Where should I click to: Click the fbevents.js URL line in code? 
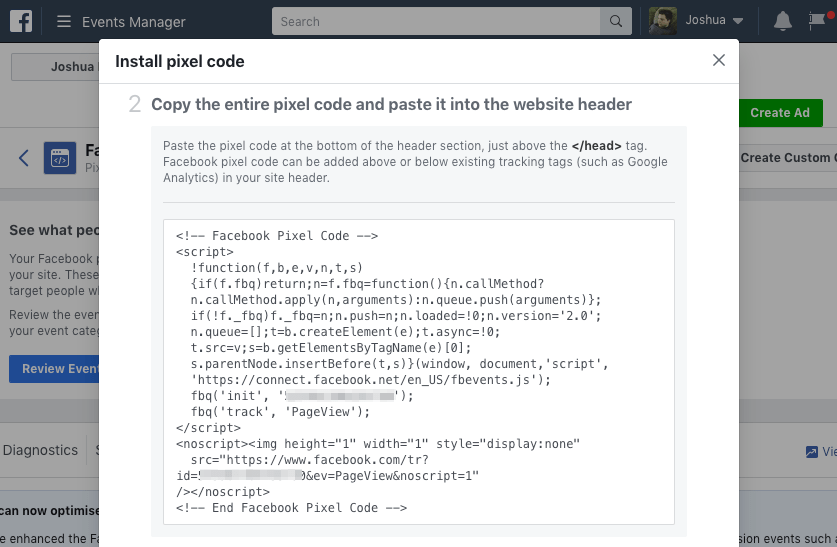(x=370, y=380)
